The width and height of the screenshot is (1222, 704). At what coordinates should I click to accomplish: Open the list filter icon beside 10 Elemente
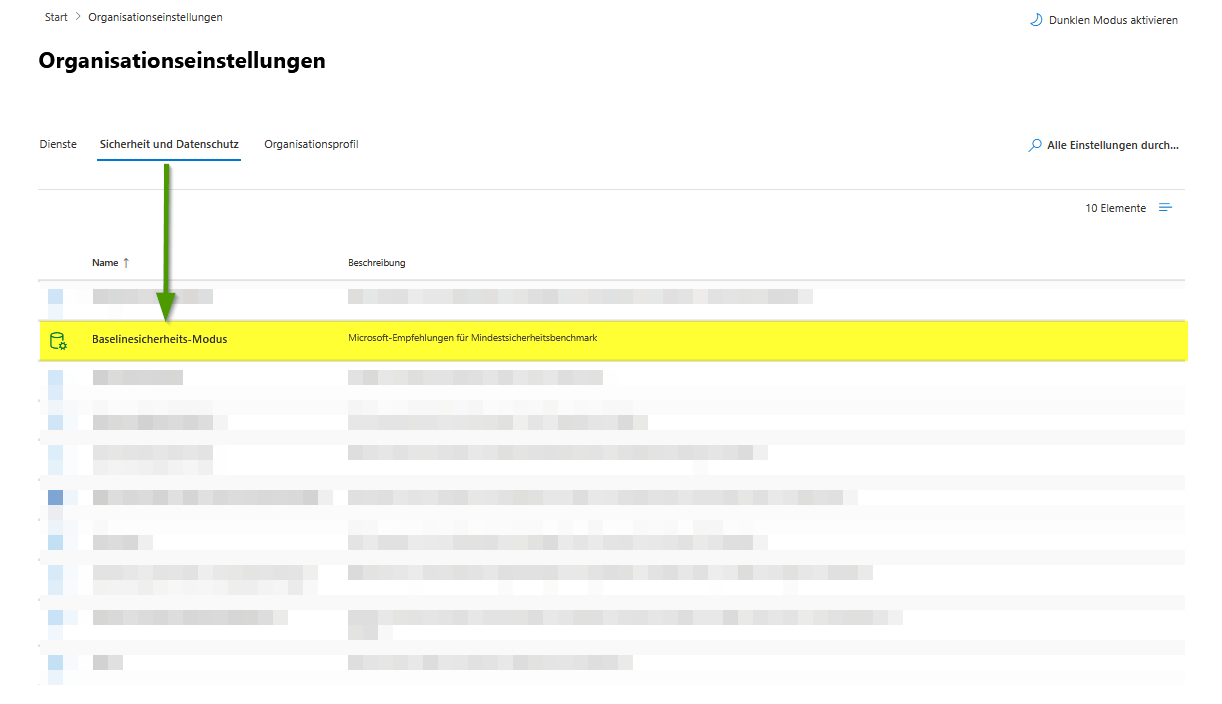pyautogui.click(x=1165, y=208)
